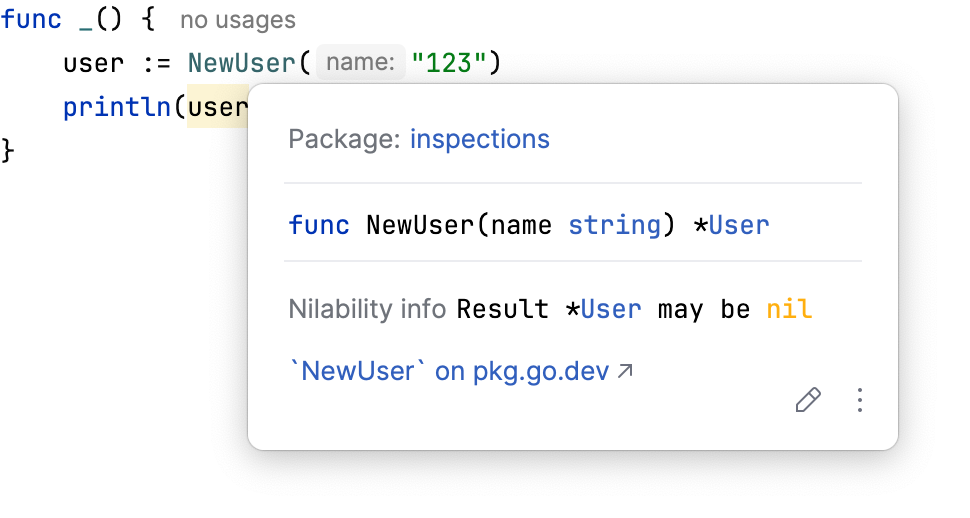Screen dimensions: 970x518
Task: Click the func keyword in the editor
Action: (x=32, y=20)
